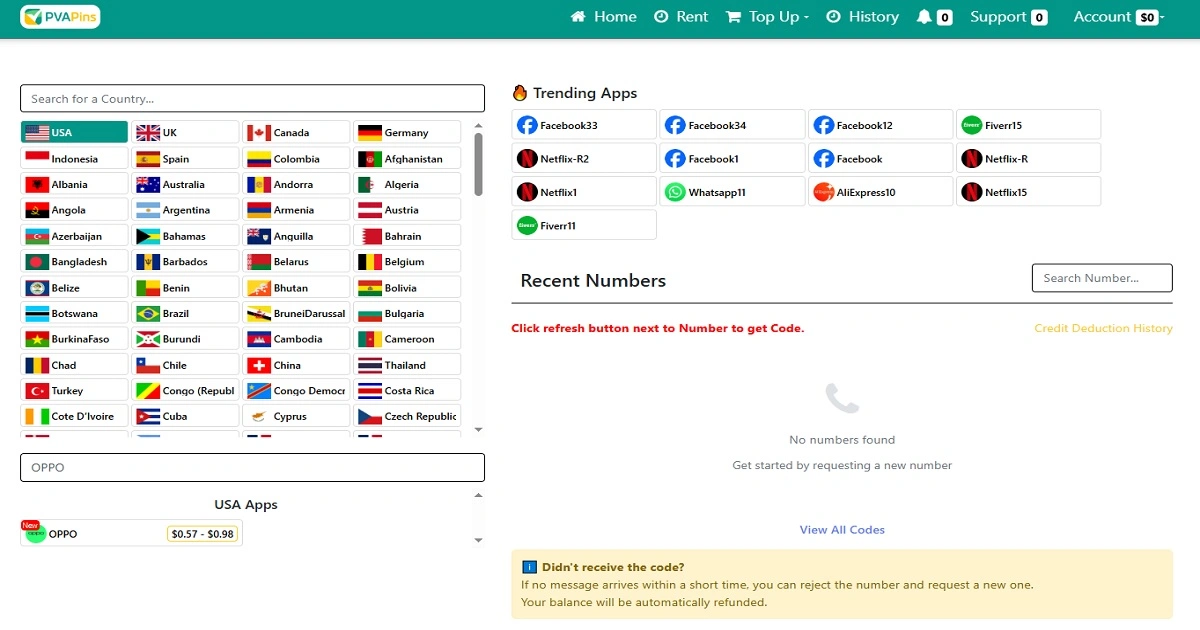
Task: Open Credit Deduction History link
Action: pyautogui.click(x=1103, y=328)
